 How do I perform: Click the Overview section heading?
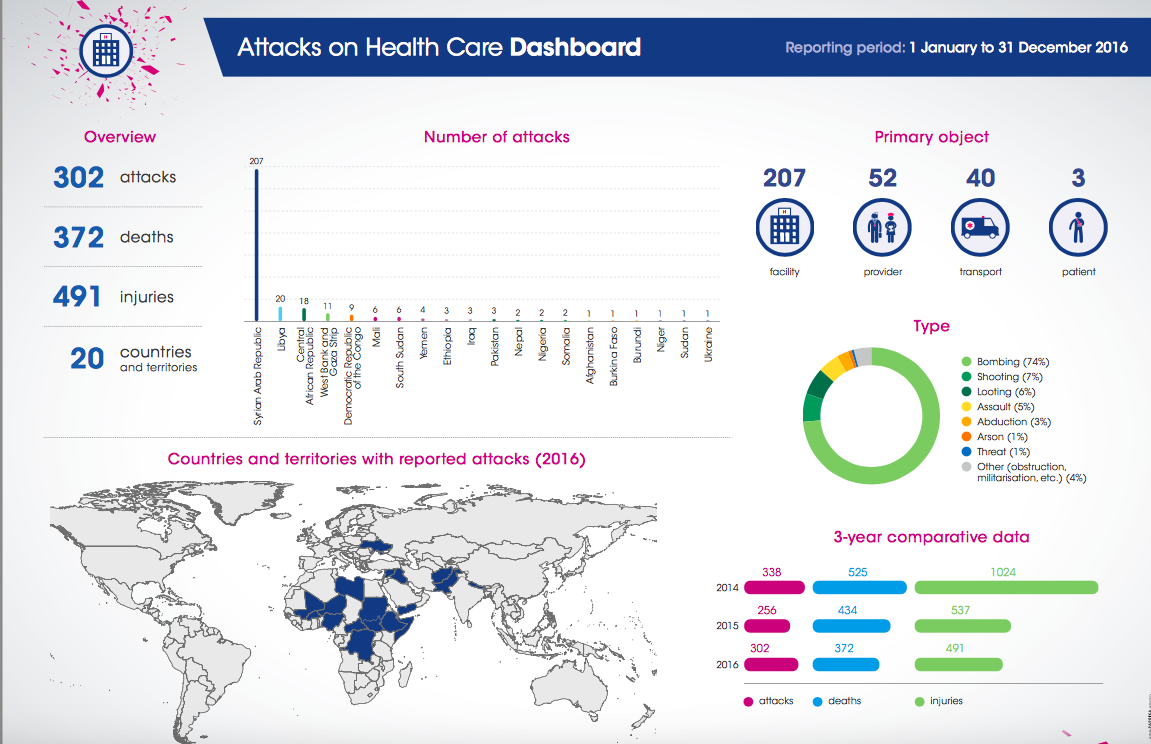(120, 137)
